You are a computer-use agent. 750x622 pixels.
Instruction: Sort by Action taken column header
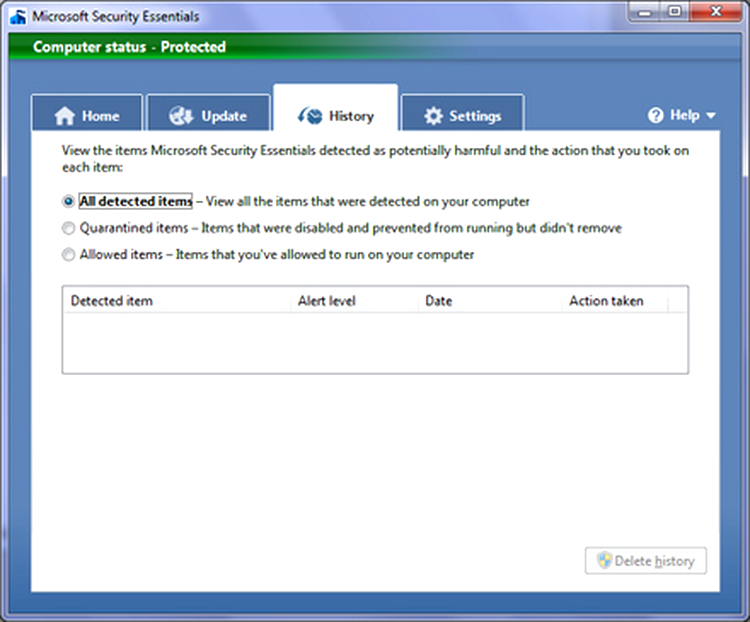pyautogui.click(x=615, y=301)
